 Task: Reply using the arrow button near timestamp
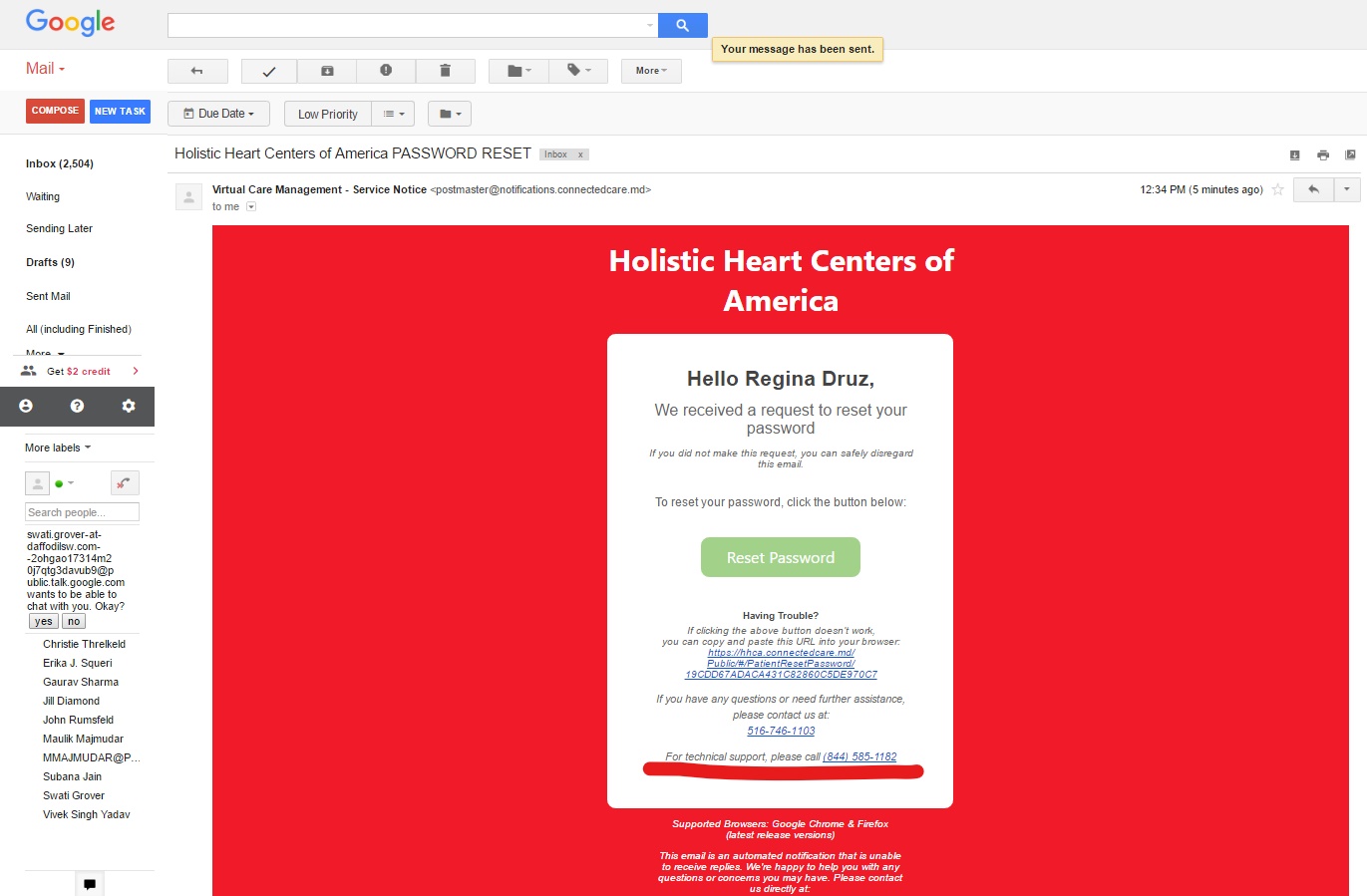[1313, 189]
